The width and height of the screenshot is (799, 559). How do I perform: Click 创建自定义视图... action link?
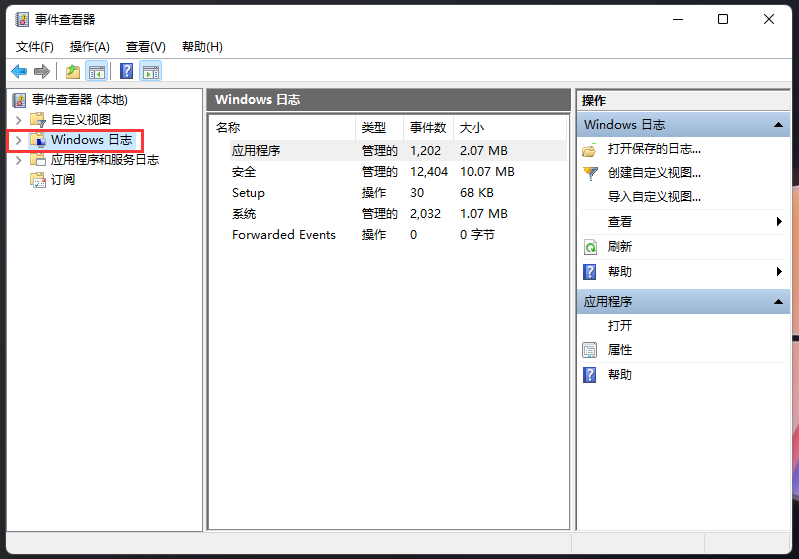(654, 173)
